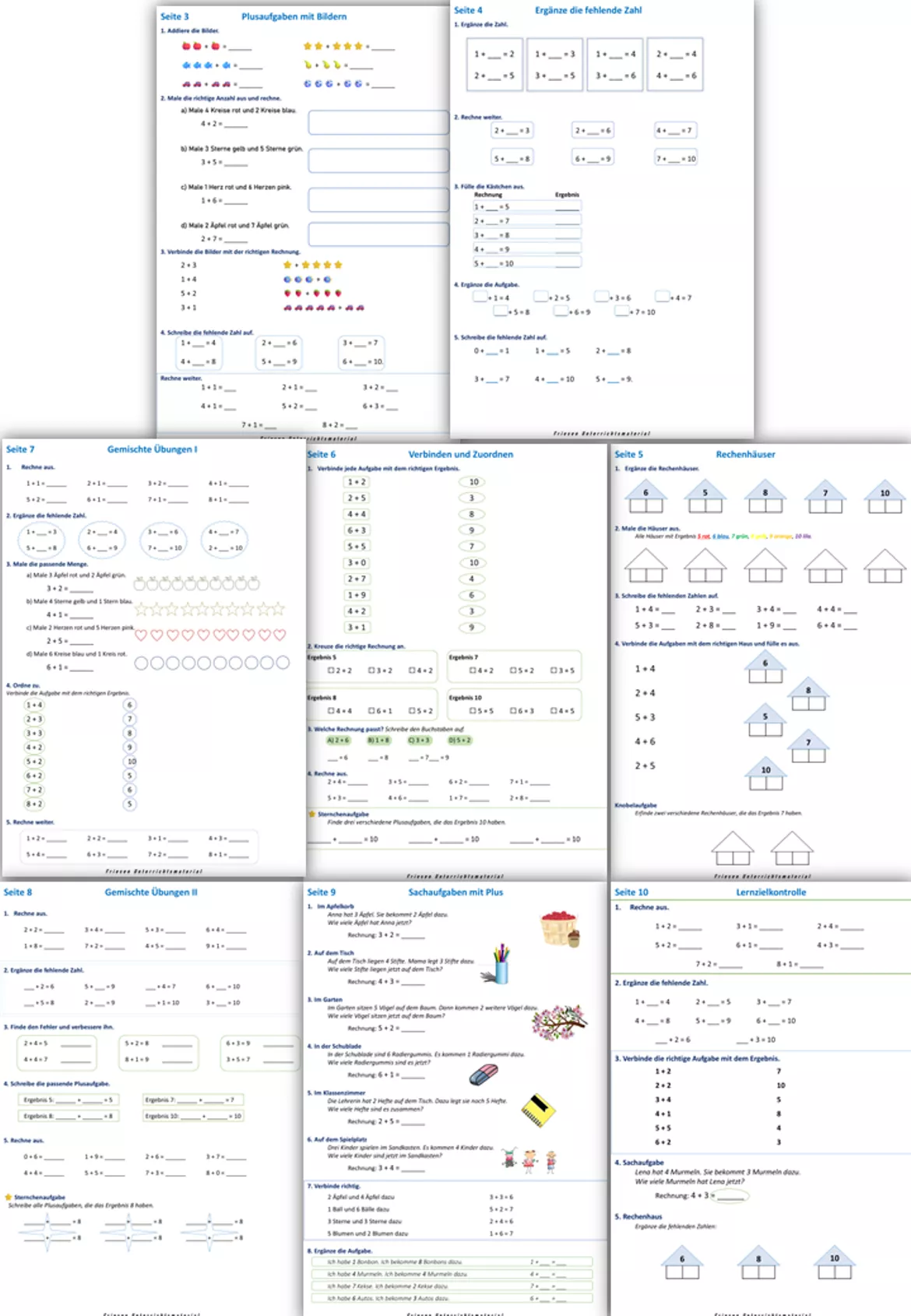Select the 'Sachaufgaben mit Plus' heading
This screenshot has width=911, height=1316.
pos(455,892)
